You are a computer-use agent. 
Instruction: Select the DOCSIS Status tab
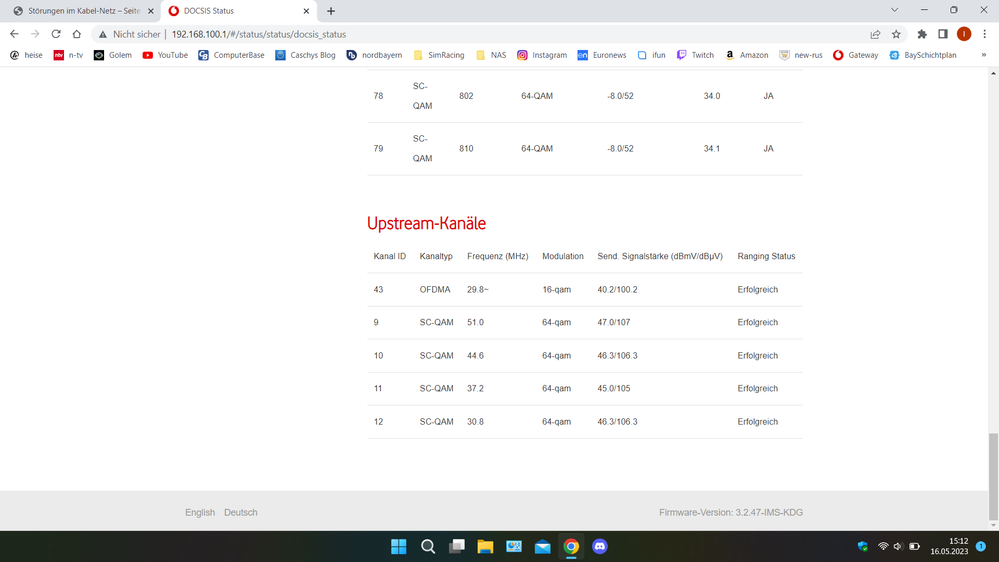[239, 11]
